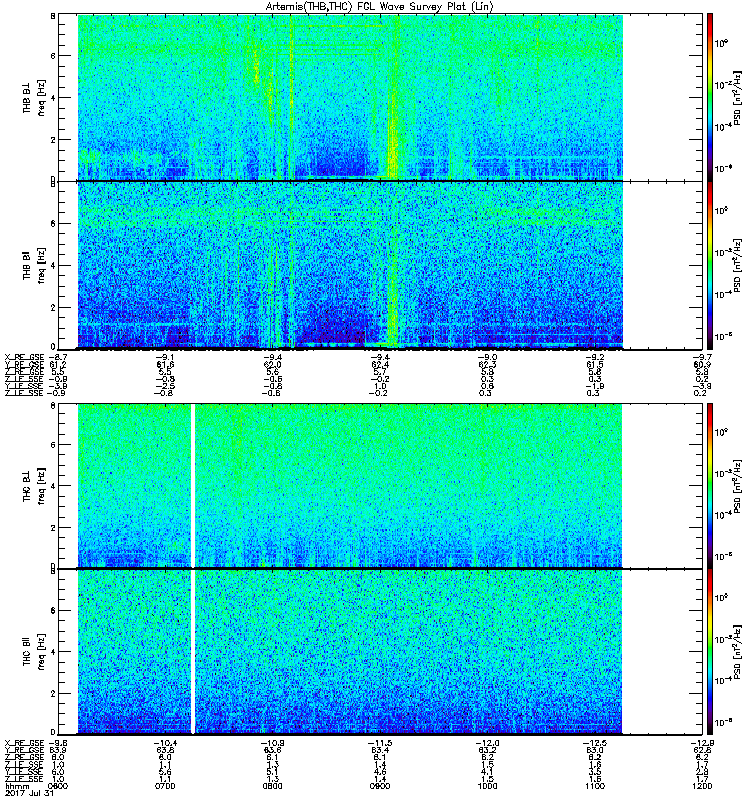Click the THB B∥ spectrogram panel
The image size is (750, 800).
pyautogui.click(x=381, y=265)
